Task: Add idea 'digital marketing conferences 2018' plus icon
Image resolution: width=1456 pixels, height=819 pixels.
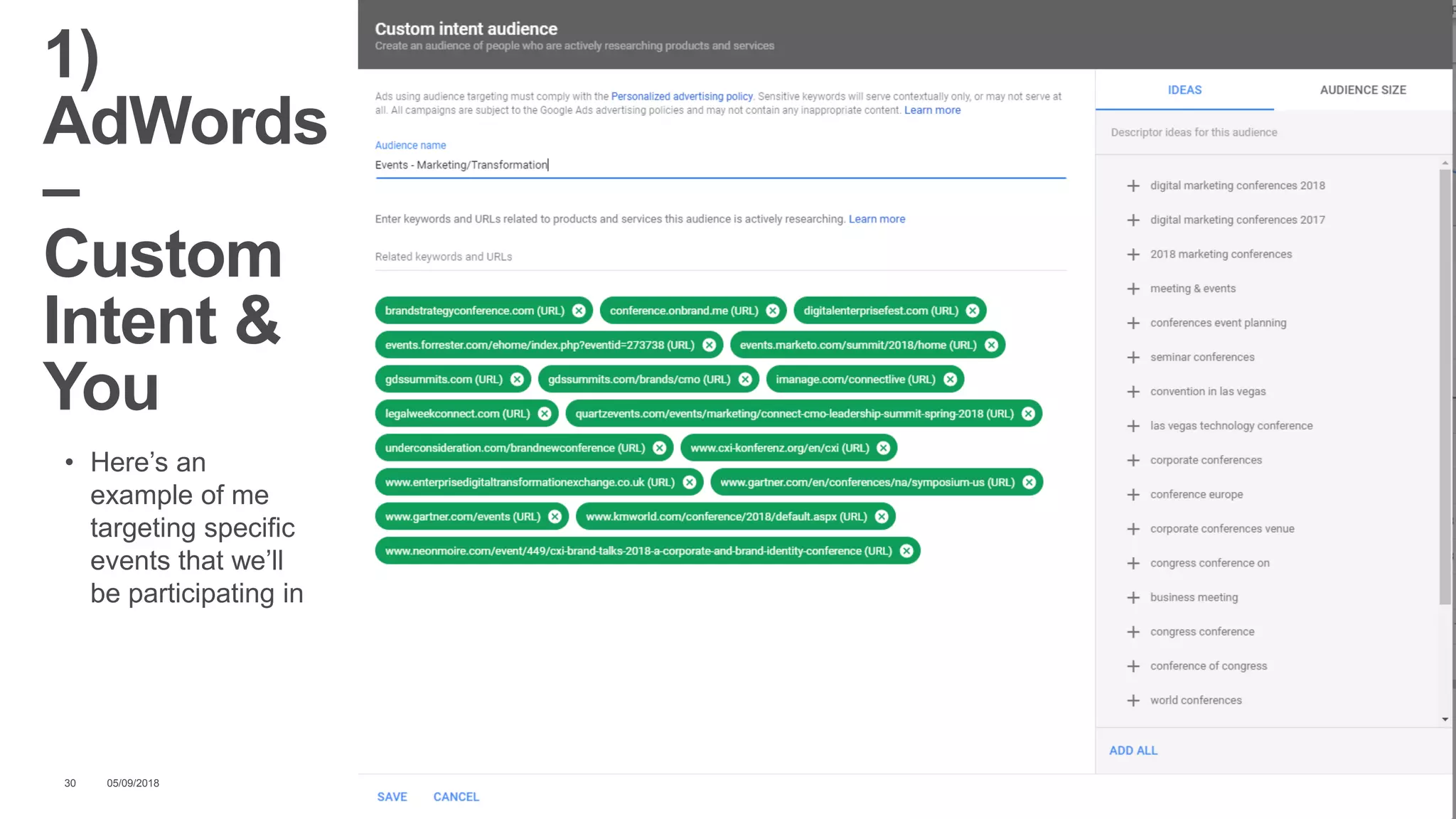Action: [x=1133, y=186]
